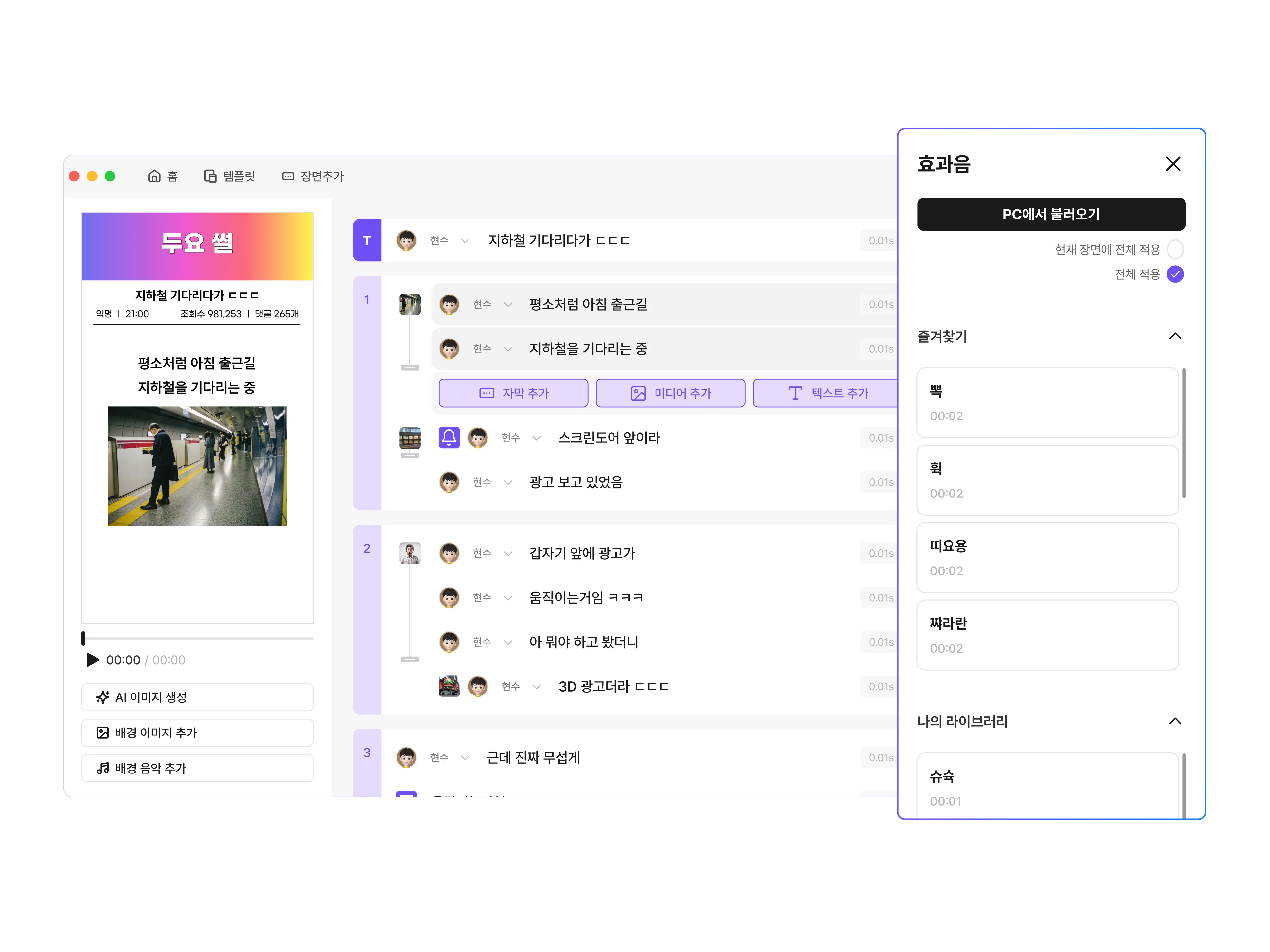Click 3D billboard thumbnail in scene 2
The width and height of the screenshot is (1270, 952).
click(x=448, y=686)
